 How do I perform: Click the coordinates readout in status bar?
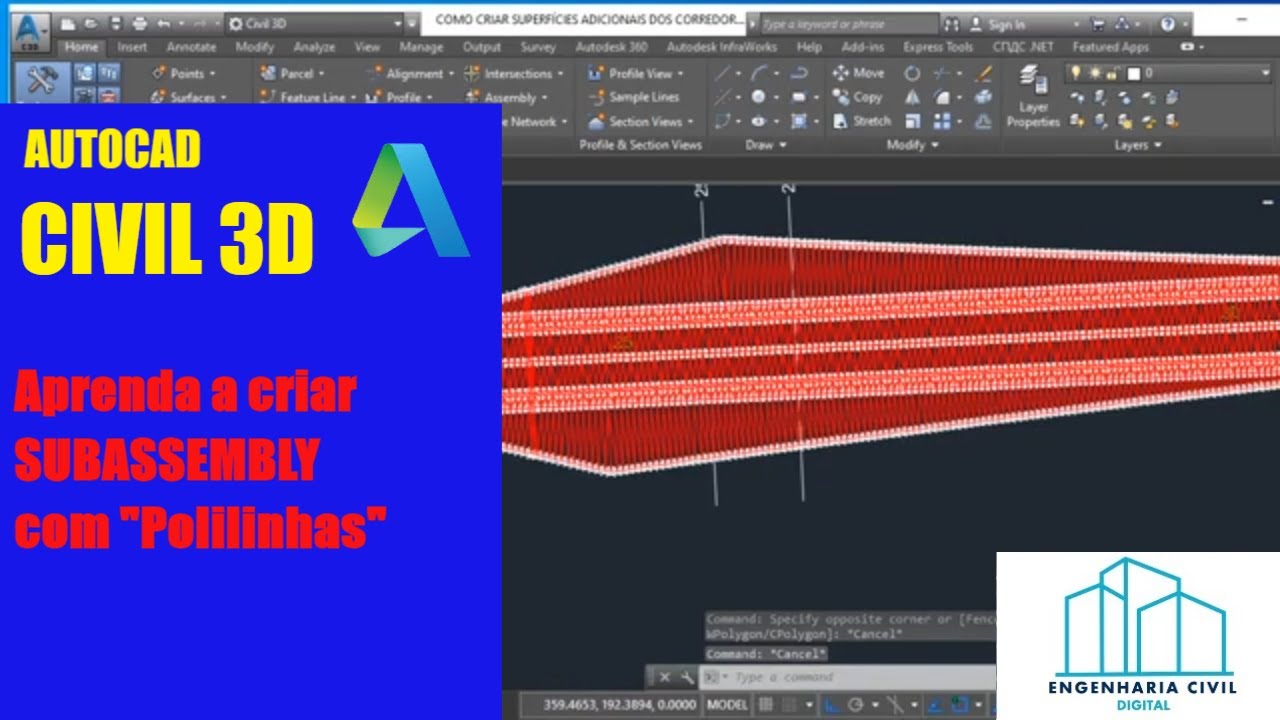[x=620, y=705]
